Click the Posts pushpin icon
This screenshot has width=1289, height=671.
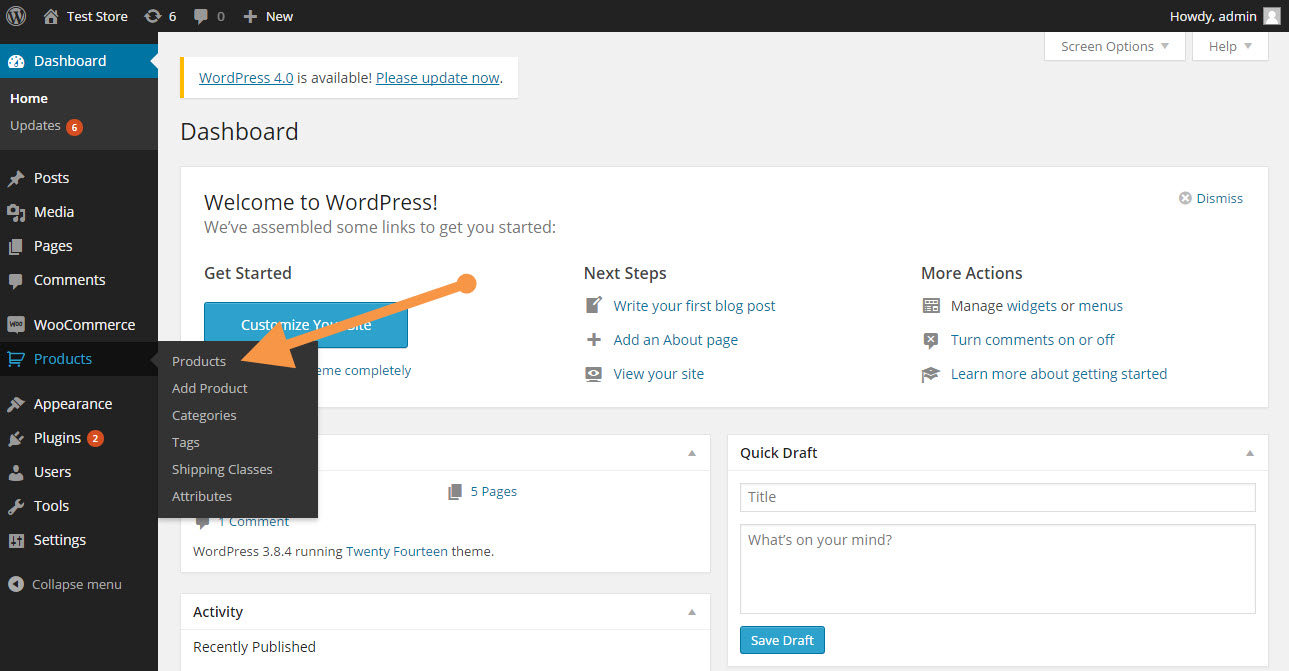point(16,178)
